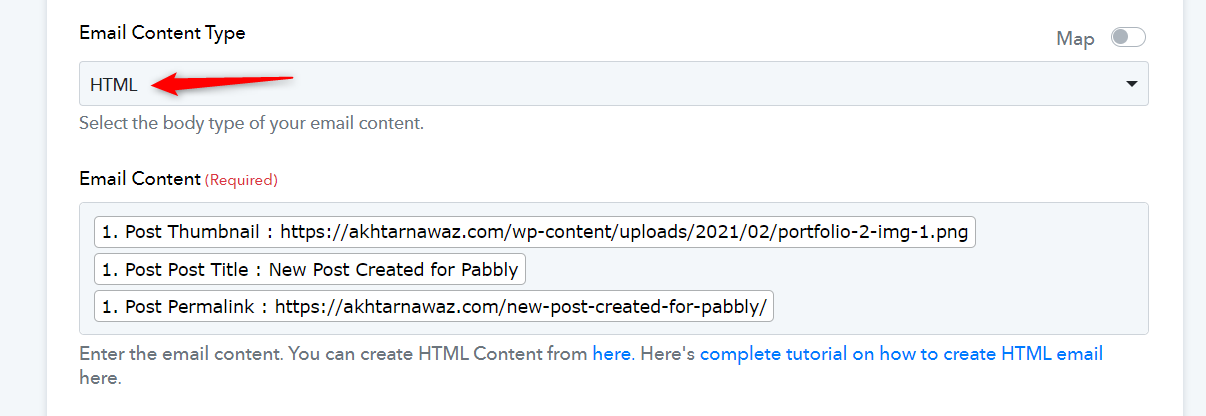Image resolution: width=1206 pixels, height=416 pixels.
Task: Select the Post Post Title tag
Action: pos(310,270)
